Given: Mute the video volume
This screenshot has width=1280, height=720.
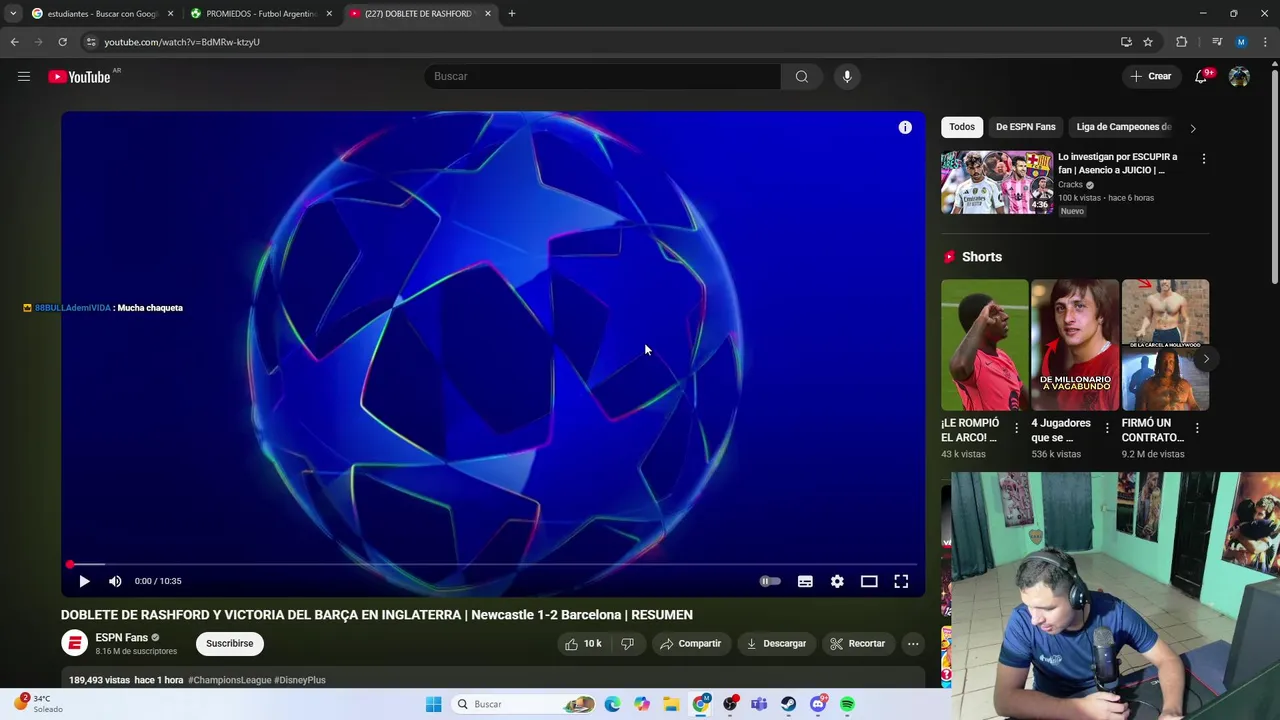Looking at the screenshot, I should [115, 581].
